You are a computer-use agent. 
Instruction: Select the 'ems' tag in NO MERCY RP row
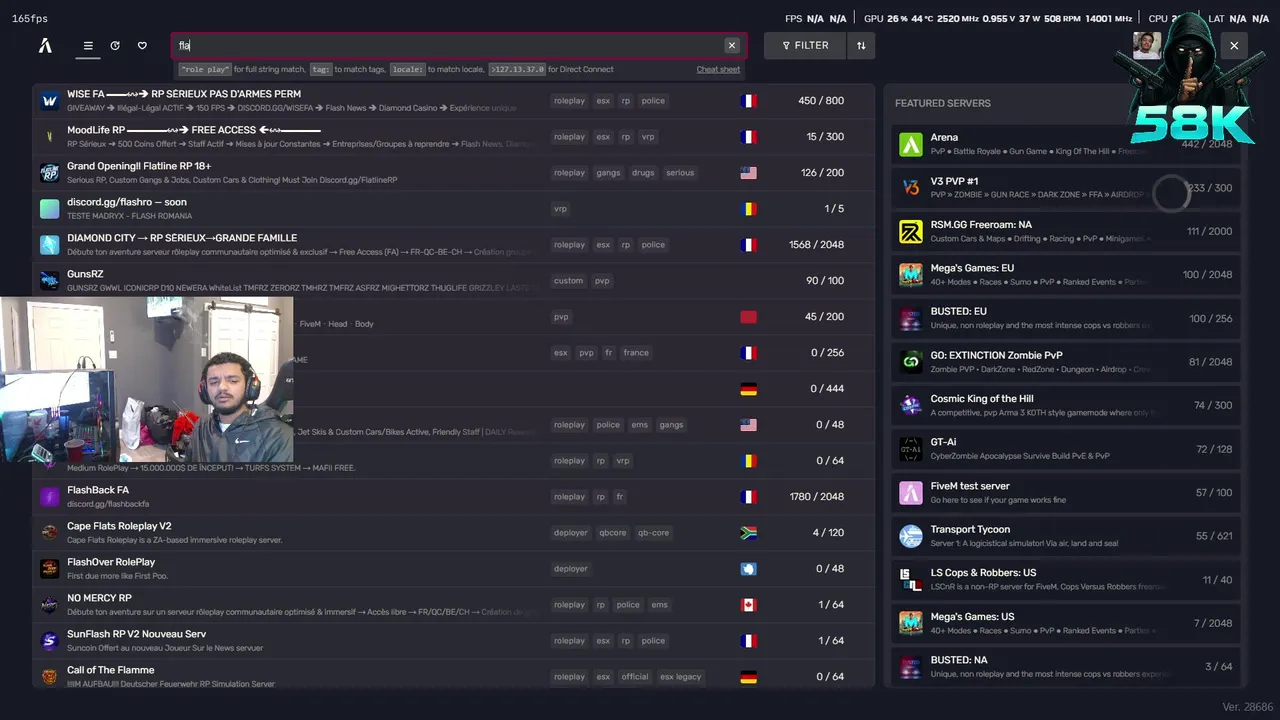pyautogui.click(x=659, y=605)
